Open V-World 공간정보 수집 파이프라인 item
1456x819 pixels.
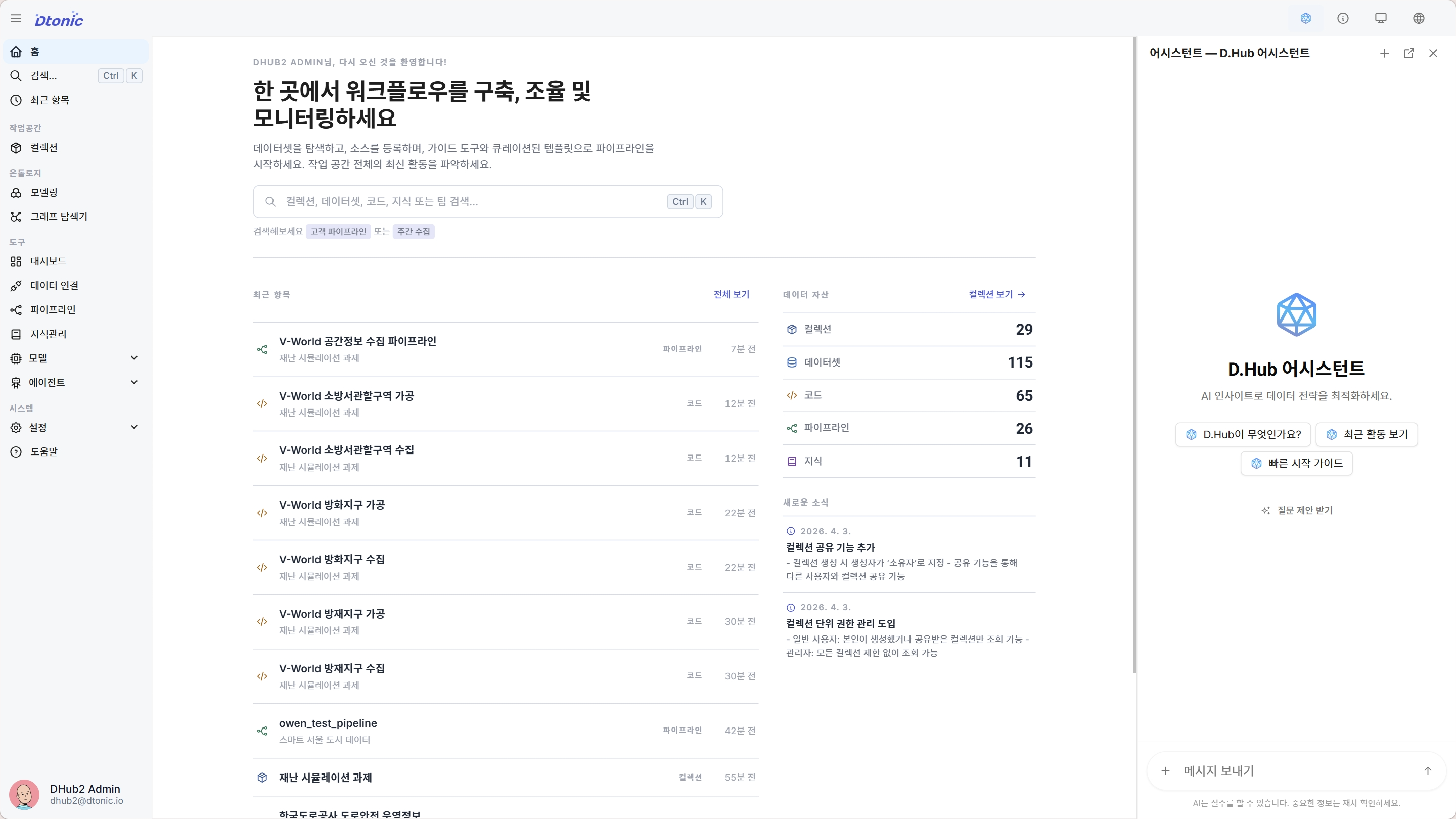click(506, 349)
